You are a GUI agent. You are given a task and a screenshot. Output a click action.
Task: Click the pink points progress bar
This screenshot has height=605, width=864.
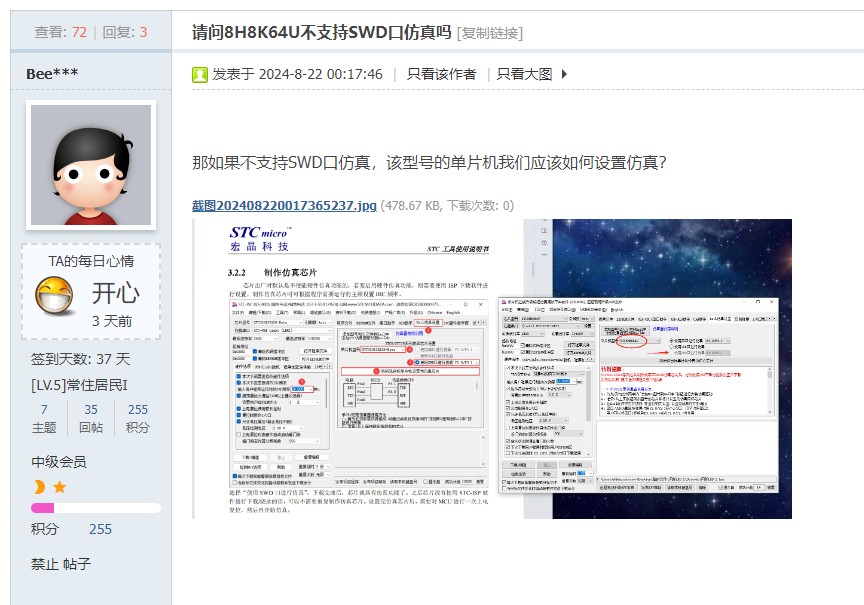pos(96,508)
